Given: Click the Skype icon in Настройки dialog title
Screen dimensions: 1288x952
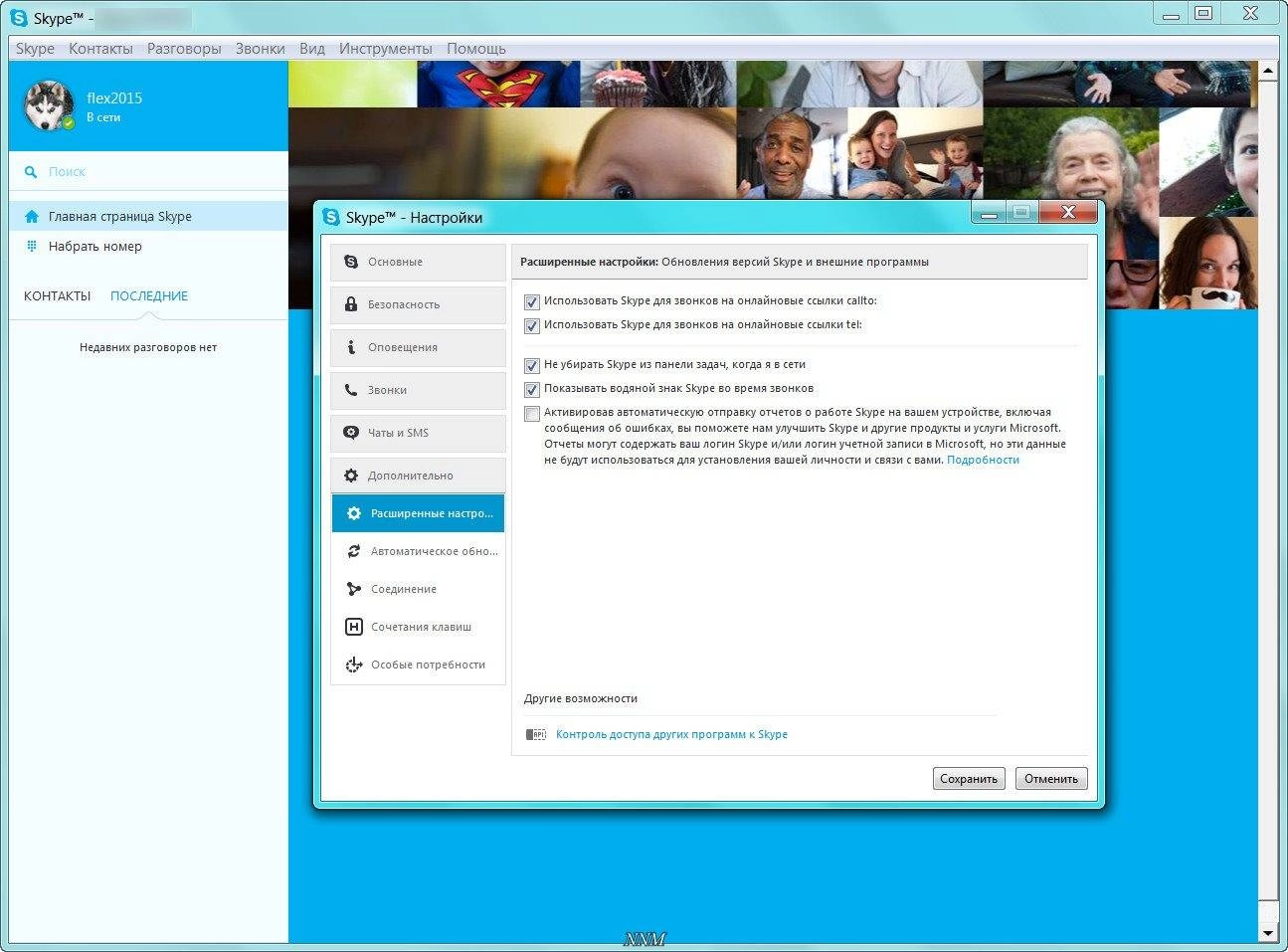Looking at the screenshot, I should [331, 217].
